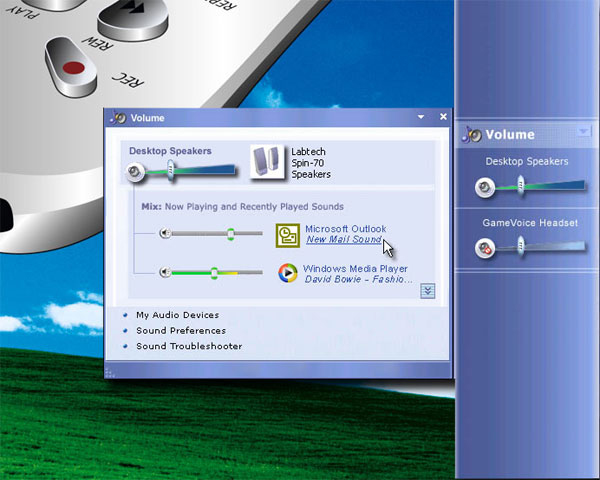Click the sidebar GameVoice Headset label

point(530,223)
